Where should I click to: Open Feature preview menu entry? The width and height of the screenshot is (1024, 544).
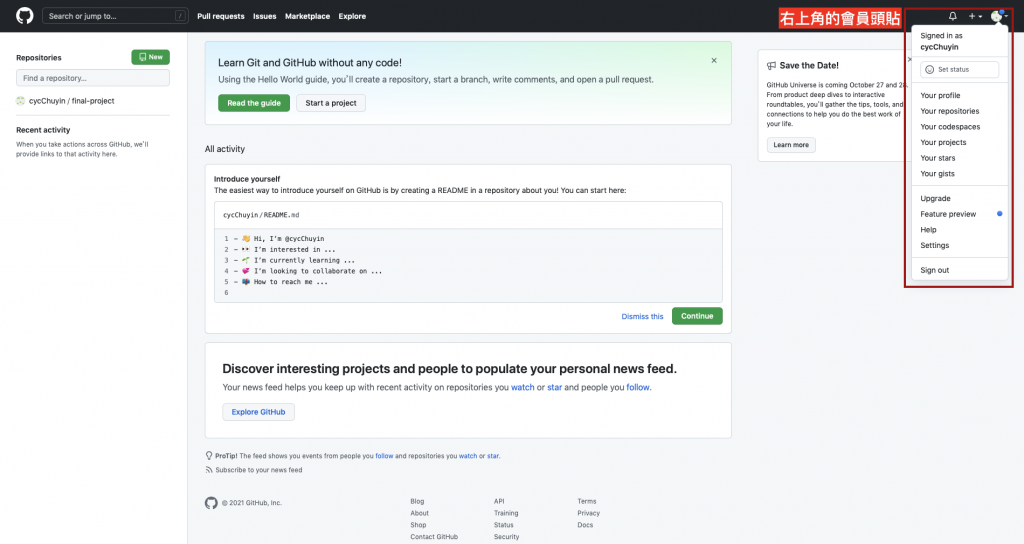point(948,214)
